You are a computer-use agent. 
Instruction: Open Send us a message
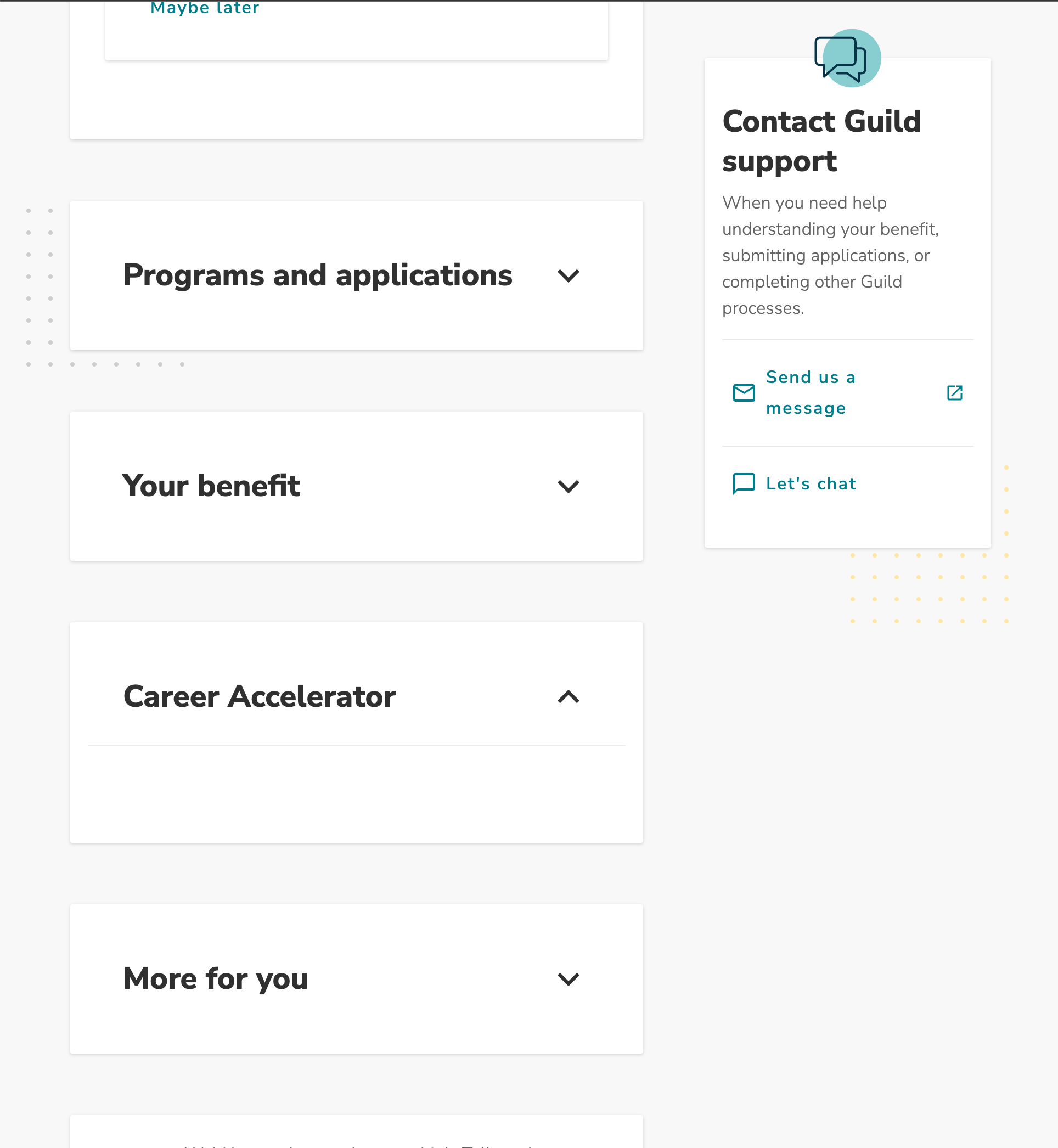click(x=811, y=393)
